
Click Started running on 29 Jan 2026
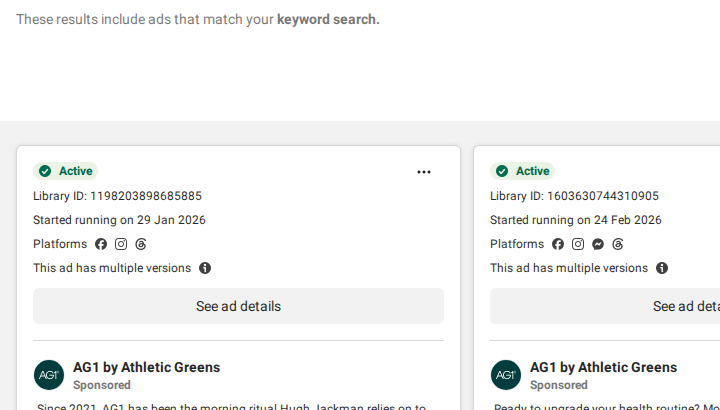click(119, 220)
